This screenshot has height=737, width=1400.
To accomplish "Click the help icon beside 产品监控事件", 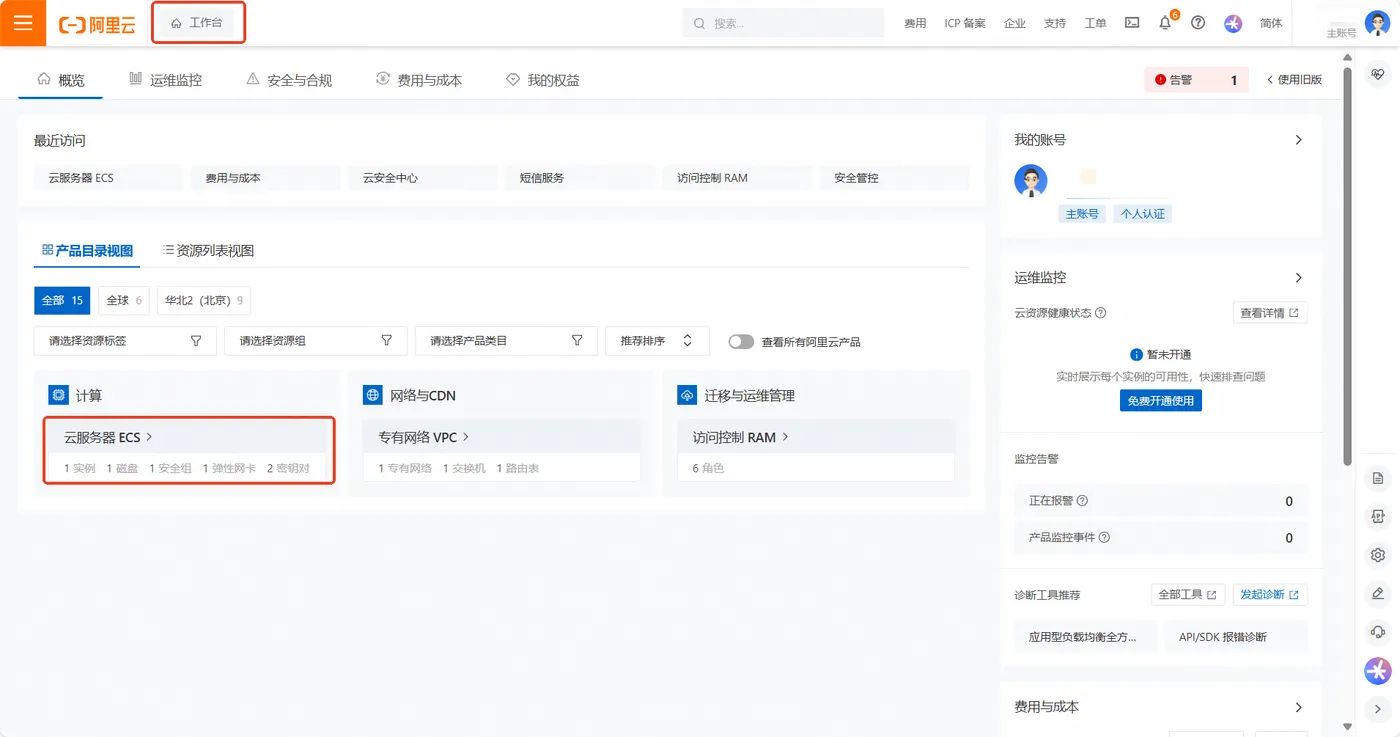I will (1104, 538).
